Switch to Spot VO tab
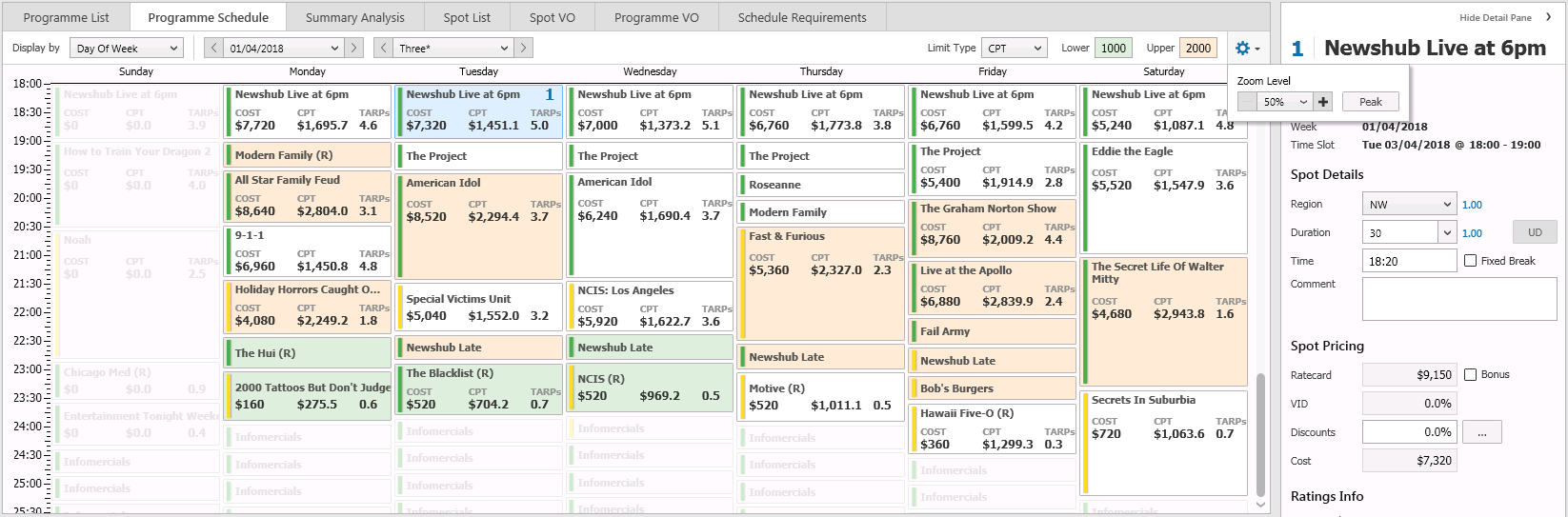The width and height of the screenshot is (1568, 517). coord(553,17)
